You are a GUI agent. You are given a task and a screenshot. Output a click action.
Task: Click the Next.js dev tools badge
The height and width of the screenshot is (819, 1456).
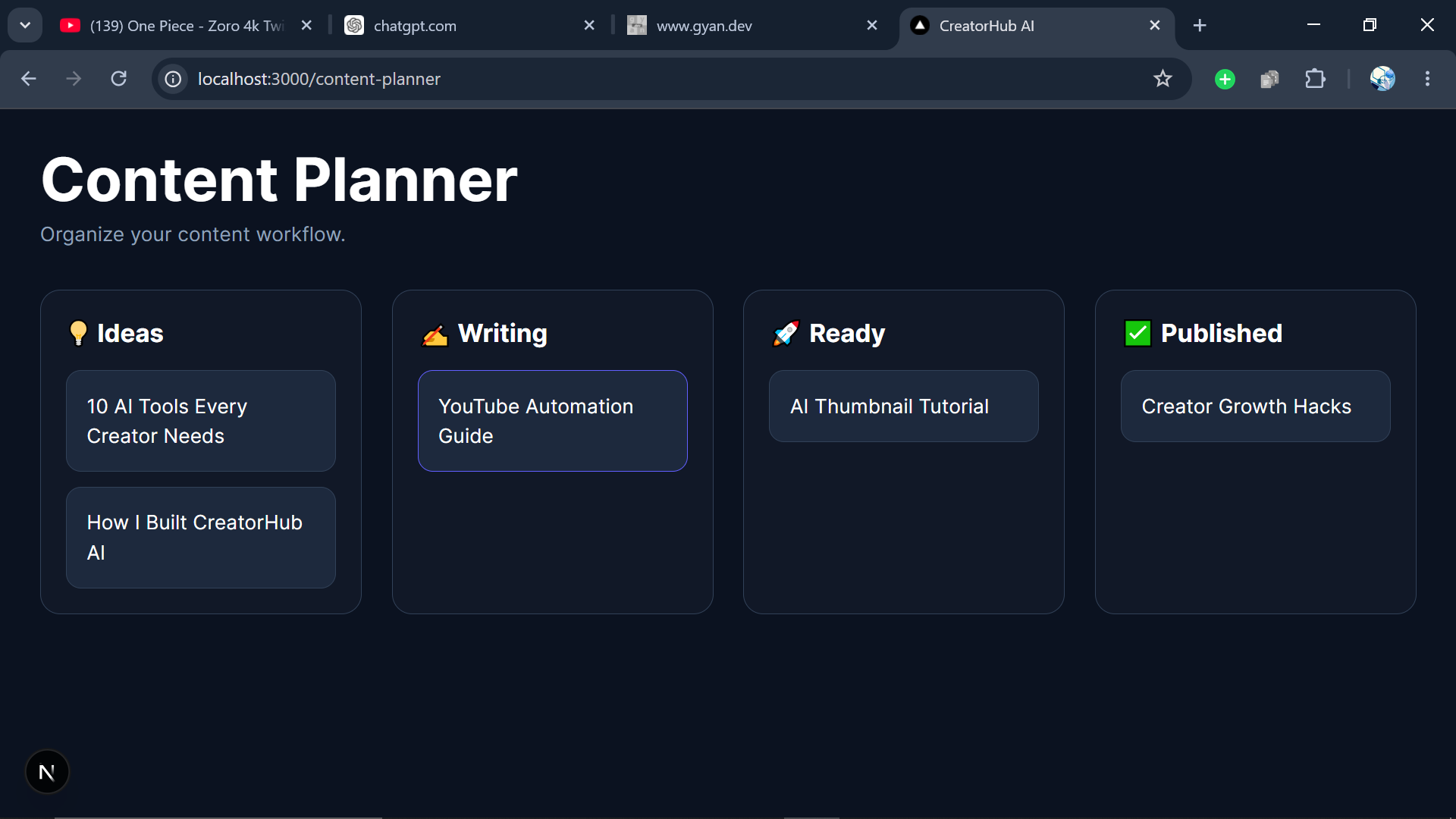(47, 772)
